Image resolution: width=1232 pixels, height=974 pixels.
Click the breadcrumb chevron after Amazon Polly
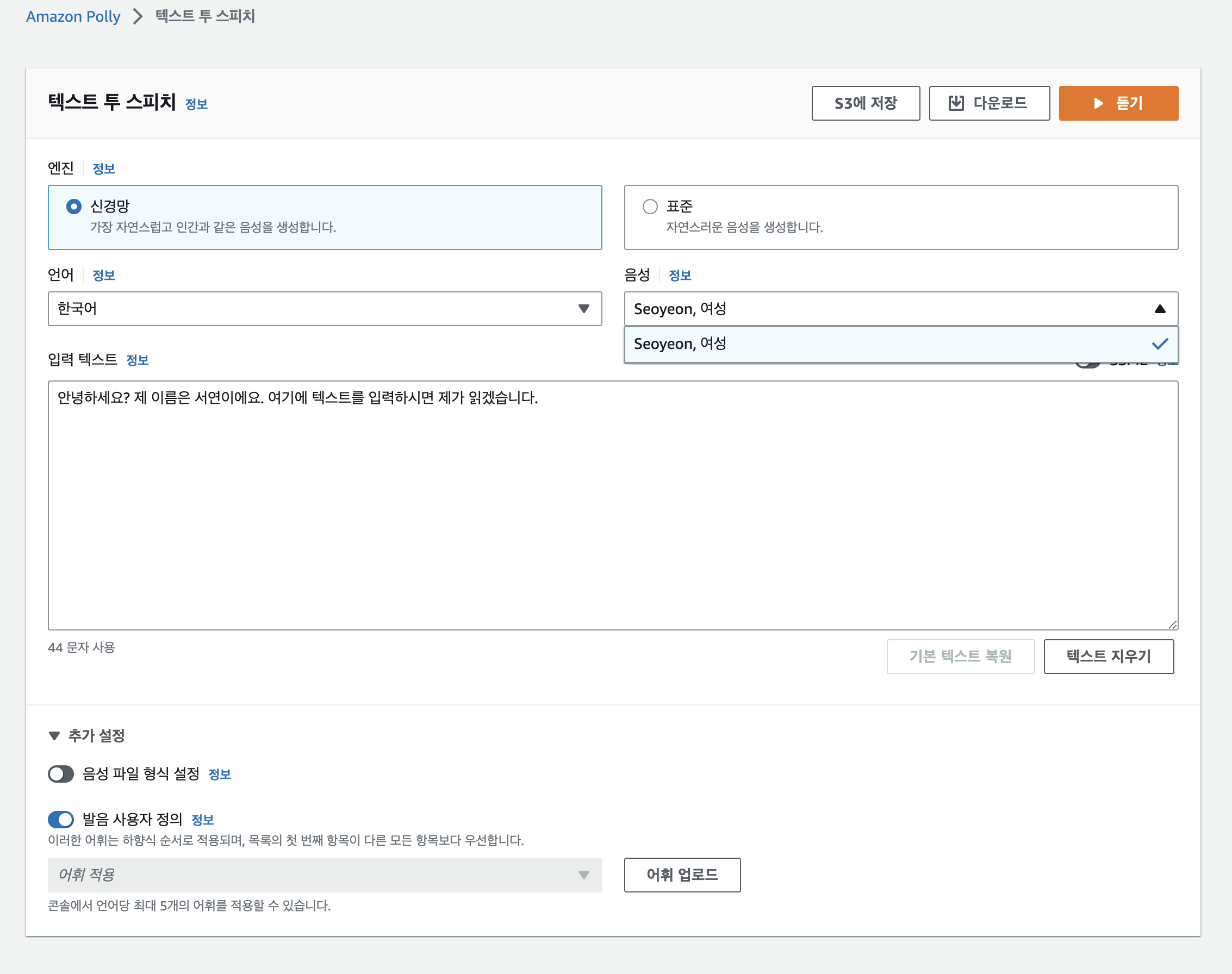click(138, 16)
